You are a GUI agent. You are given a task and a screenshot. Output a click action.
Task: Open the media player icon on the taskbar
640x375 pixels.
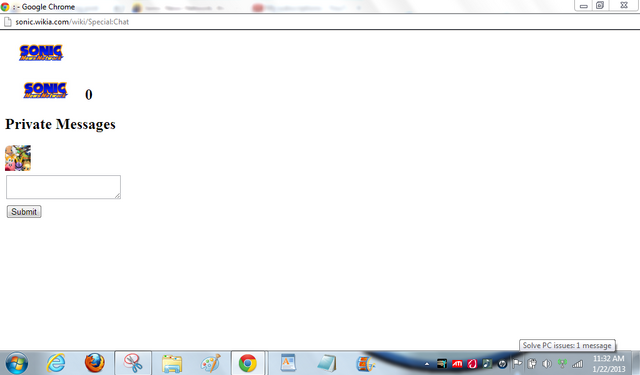click(x=365, y=363)
